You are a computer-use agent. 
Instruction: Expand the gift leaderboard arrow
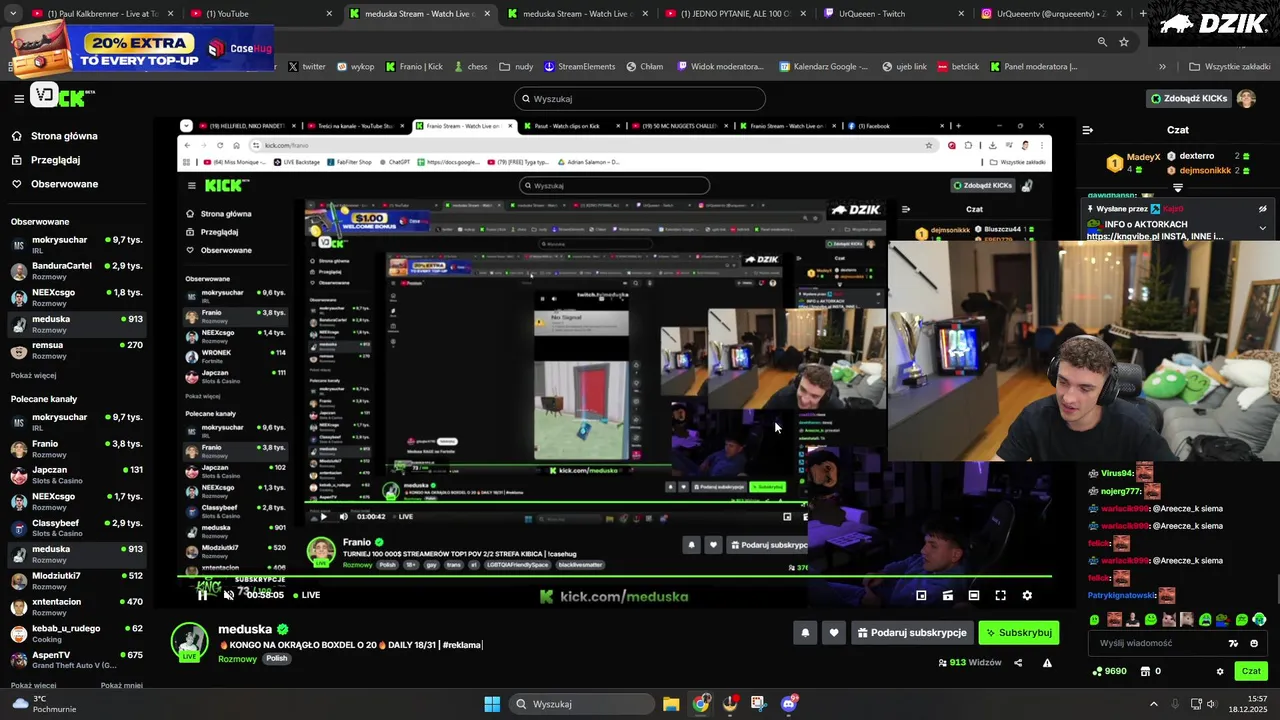click(1178, 188)
